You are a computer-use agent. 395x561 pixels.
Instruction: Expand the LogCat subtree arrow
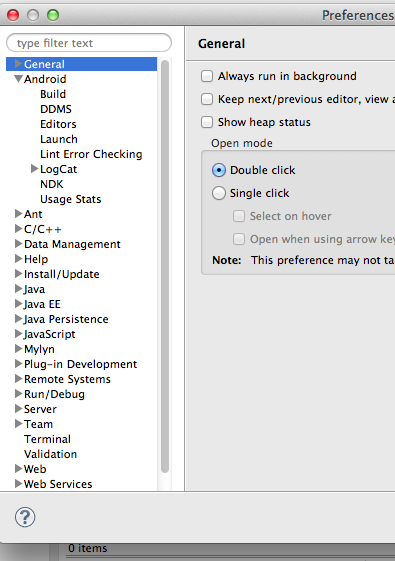click(x=34, y=169)
